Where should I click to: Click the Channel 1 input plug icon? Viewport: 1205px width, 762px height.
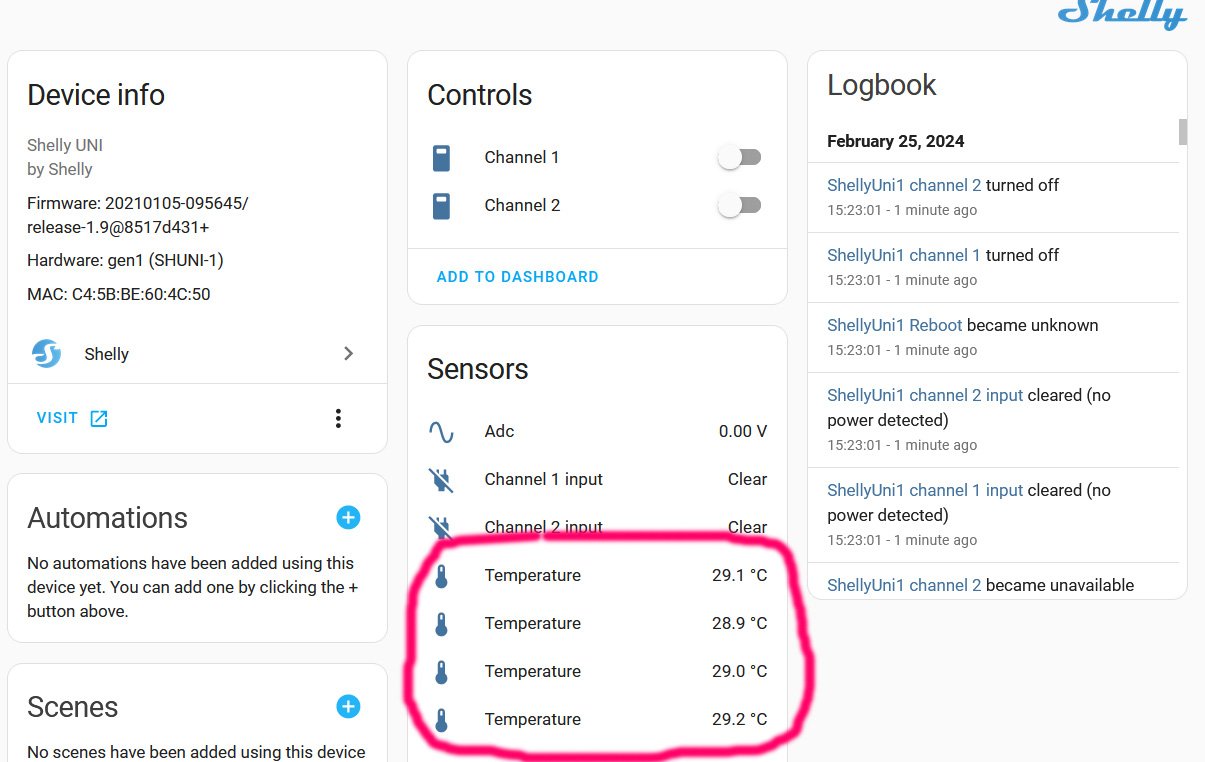point(441,480)
